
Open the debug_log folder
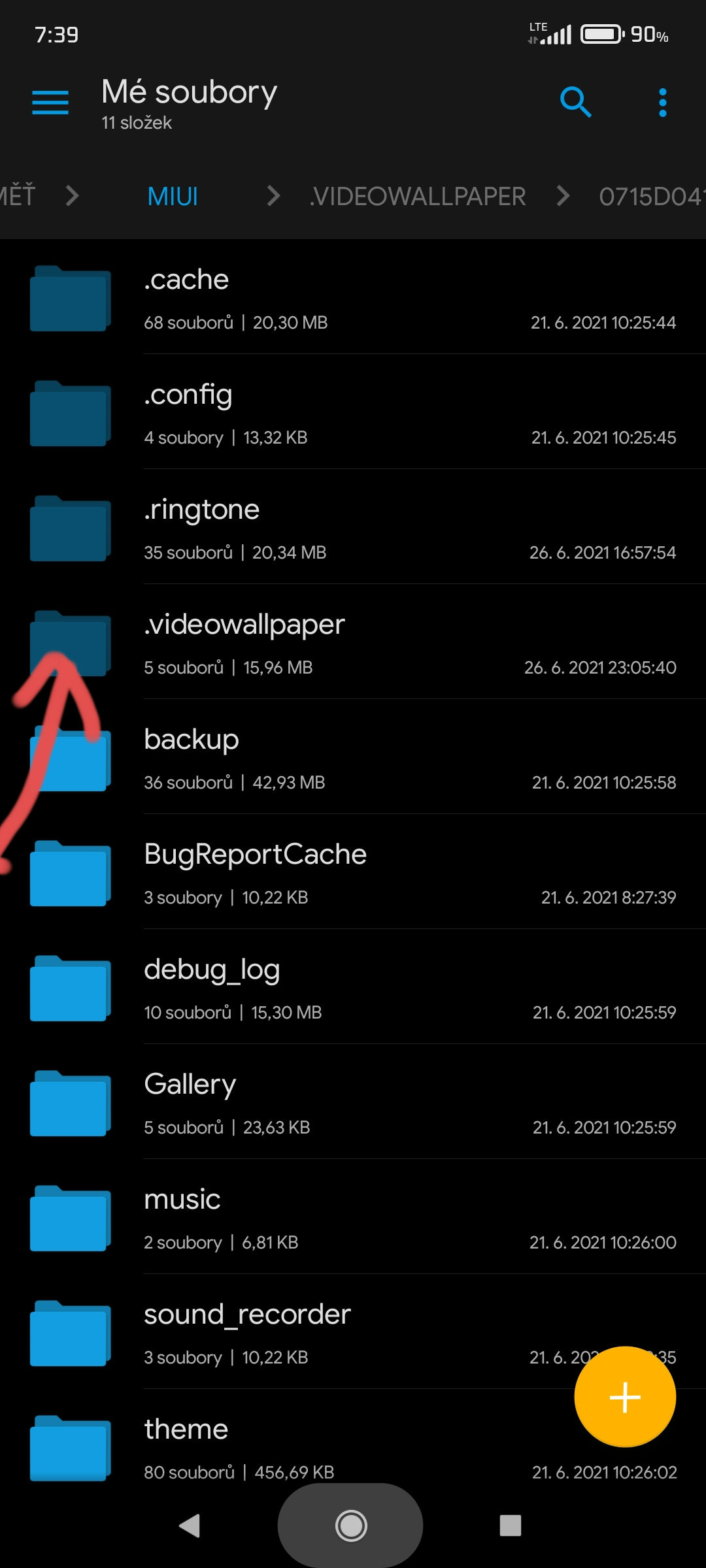(x=353, y=987)
